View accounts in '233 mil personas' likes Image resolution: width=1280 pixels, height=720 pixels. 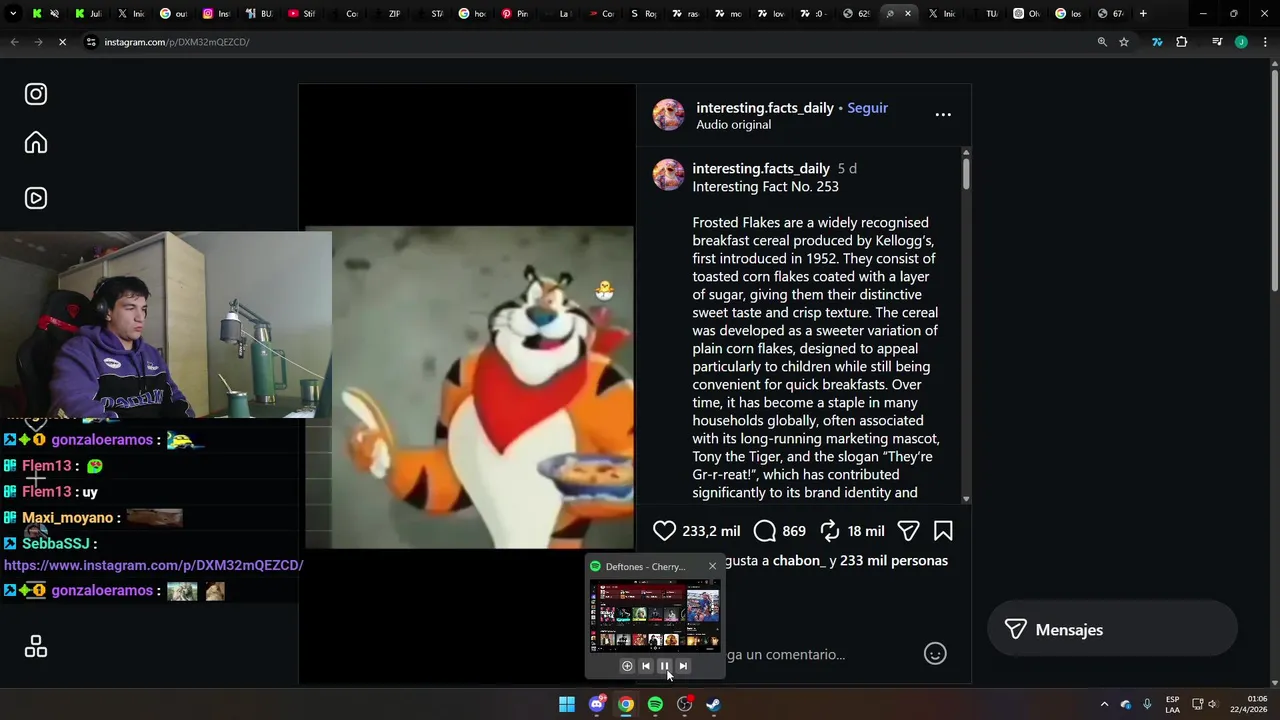tap(894, 561)
